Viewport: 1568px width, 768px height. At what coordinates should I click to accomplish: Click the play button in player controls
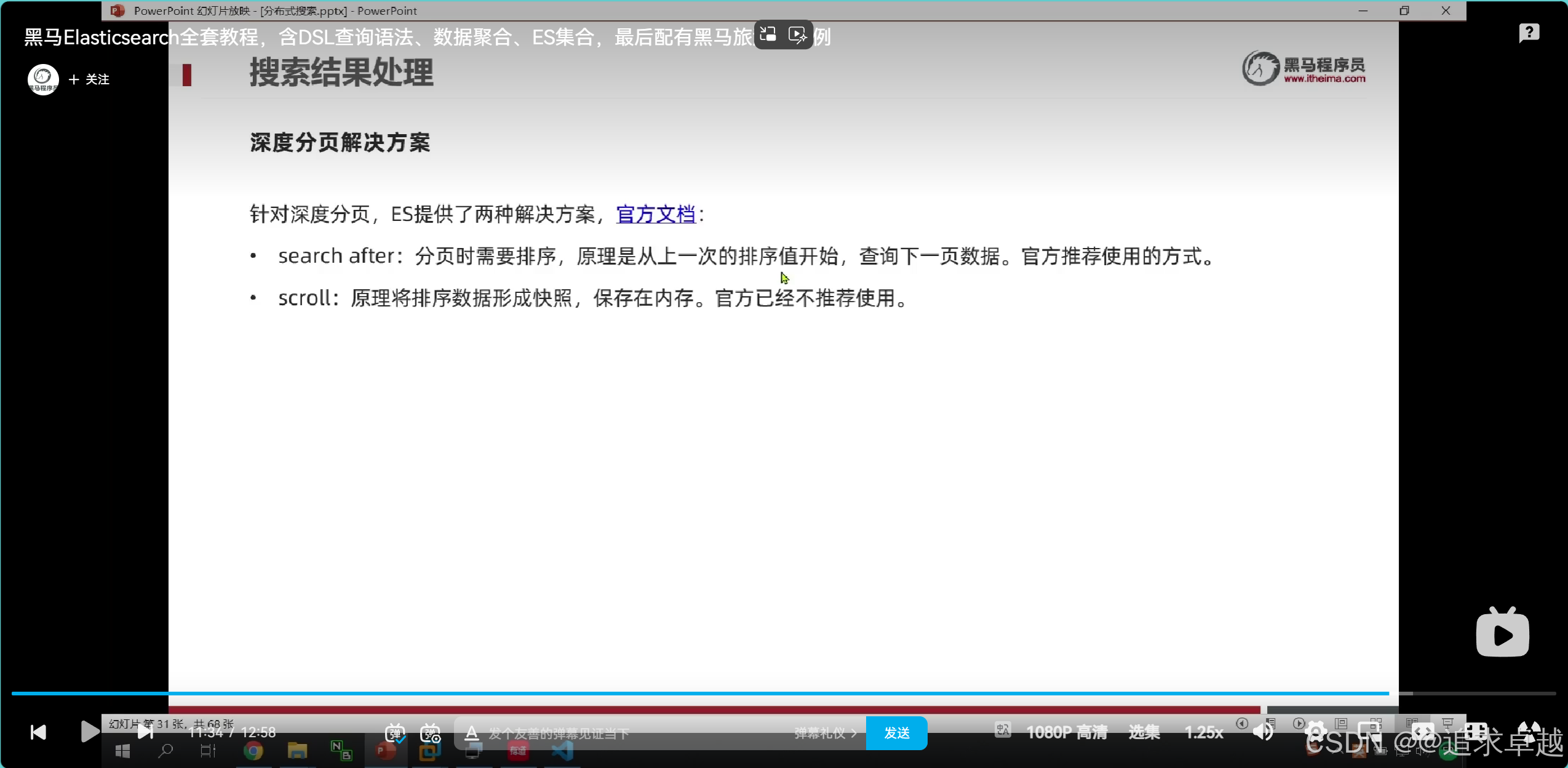pos(90,732)
